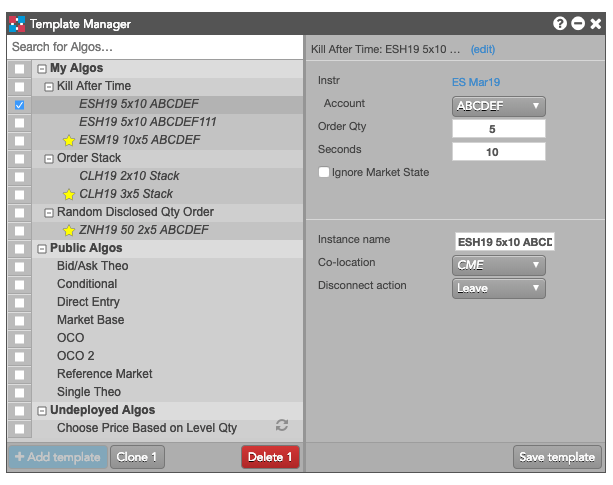Open the Disconnect action Leave dropdown
The image size is (613, 485).
498,288
